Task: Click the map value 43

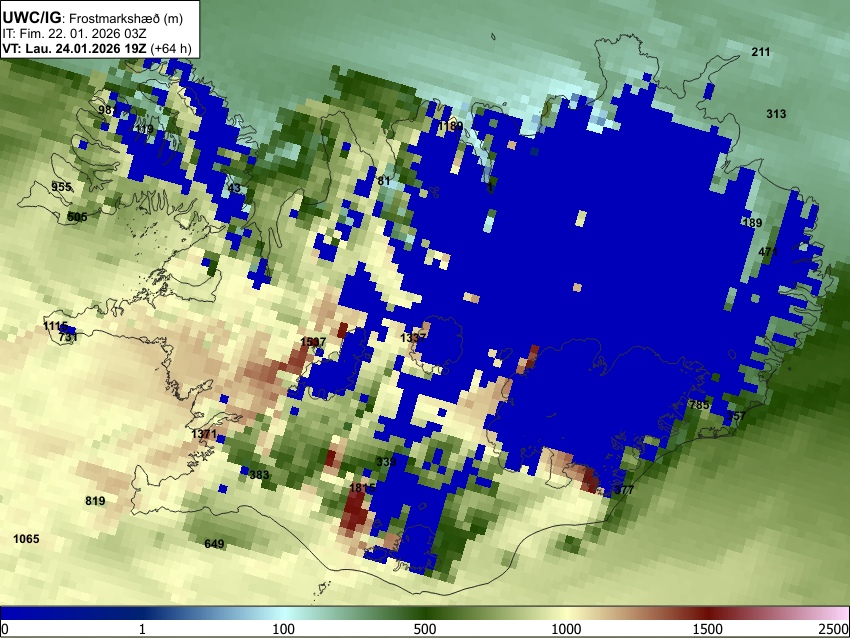Action: pyautogui.click(x=234, y=188)
